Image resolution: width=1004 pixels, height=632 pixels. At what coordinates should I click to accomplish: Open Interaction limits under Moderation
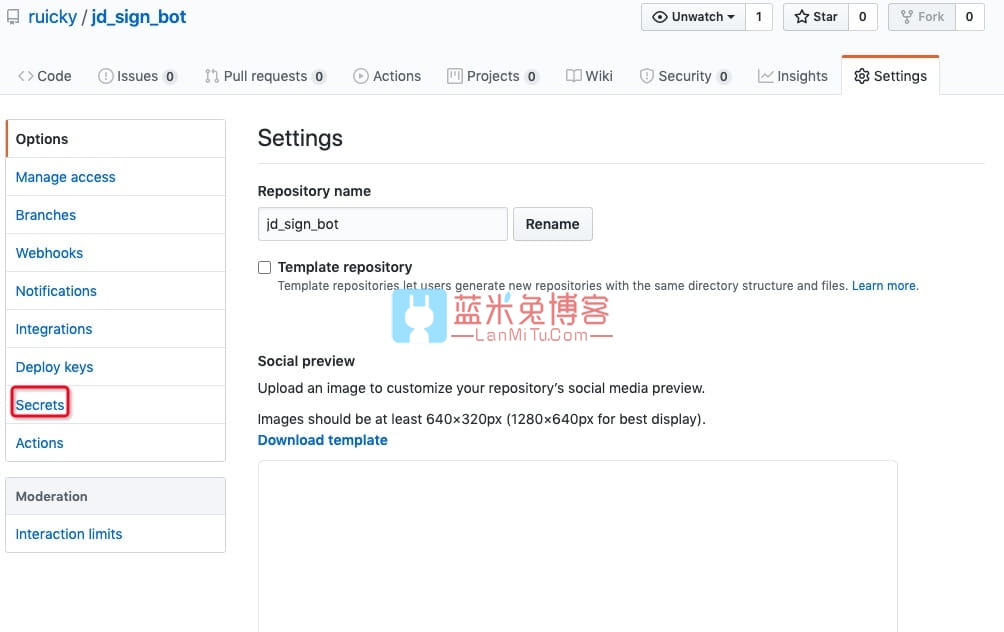115,534
